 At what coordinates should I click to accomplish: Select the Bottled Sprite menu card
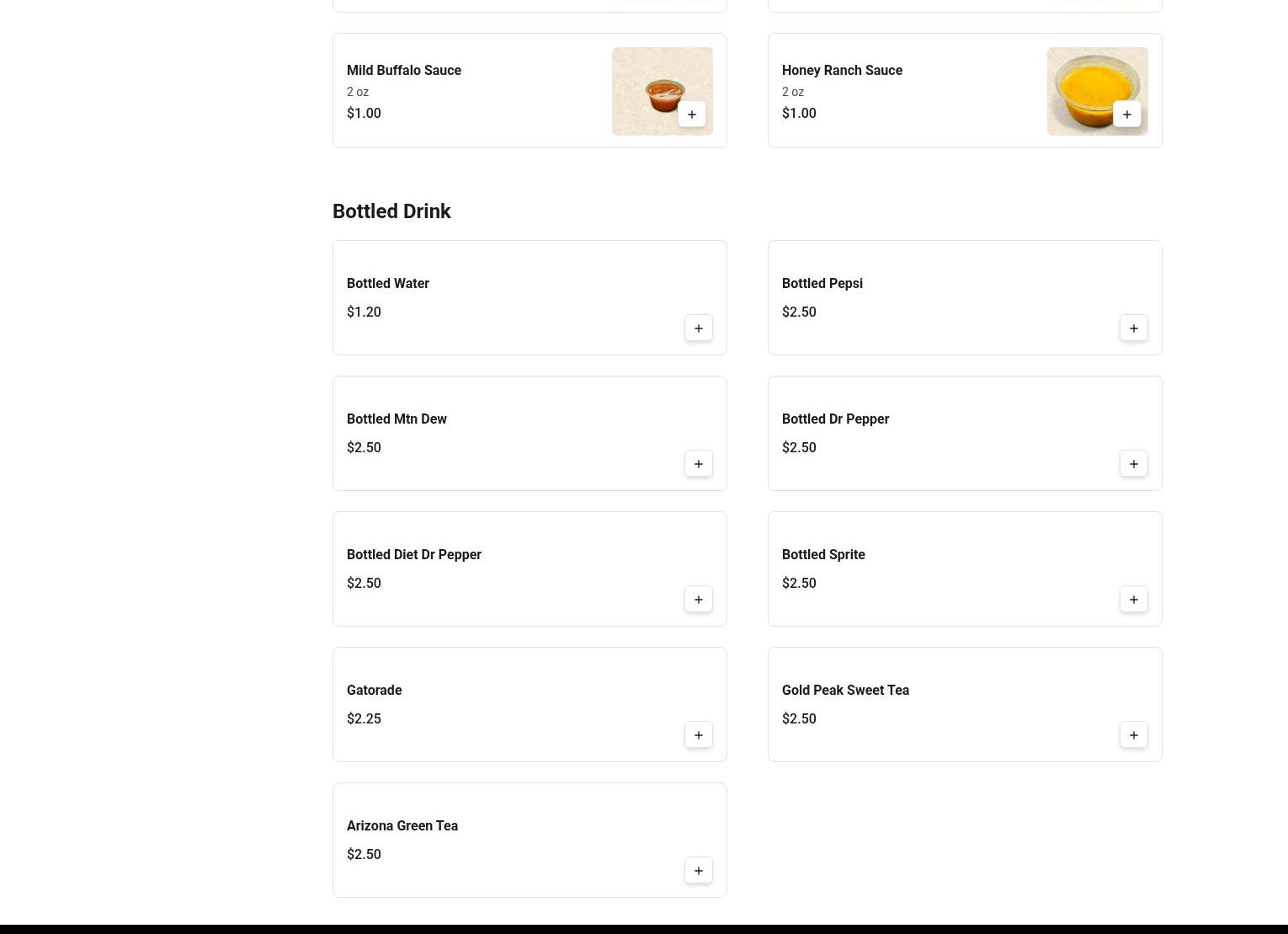click(965, 569)
